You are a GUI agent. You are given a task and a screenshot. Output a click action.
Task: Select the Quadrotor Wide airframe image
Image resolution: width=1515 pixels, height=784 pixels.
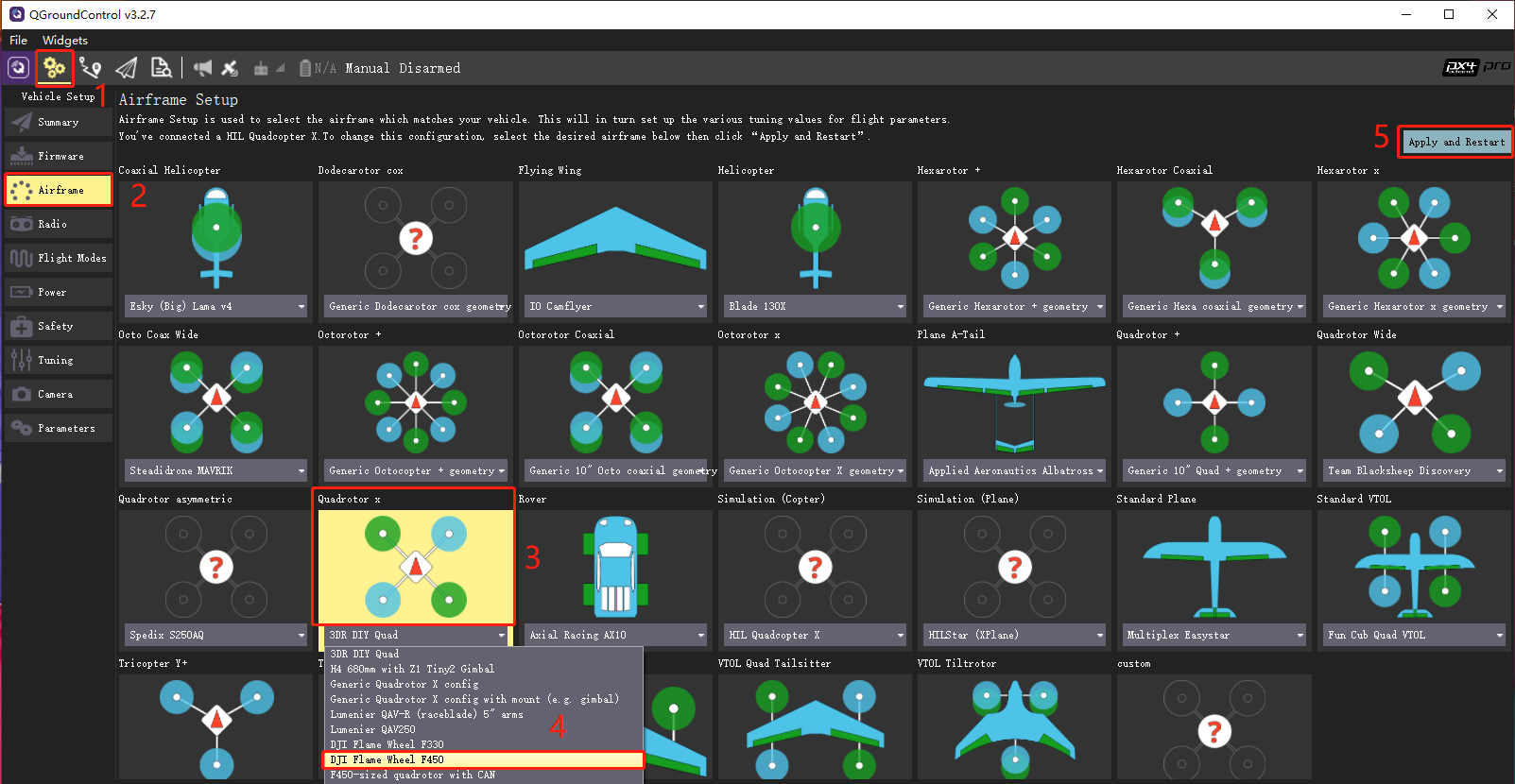click(x=1414, y=401)
